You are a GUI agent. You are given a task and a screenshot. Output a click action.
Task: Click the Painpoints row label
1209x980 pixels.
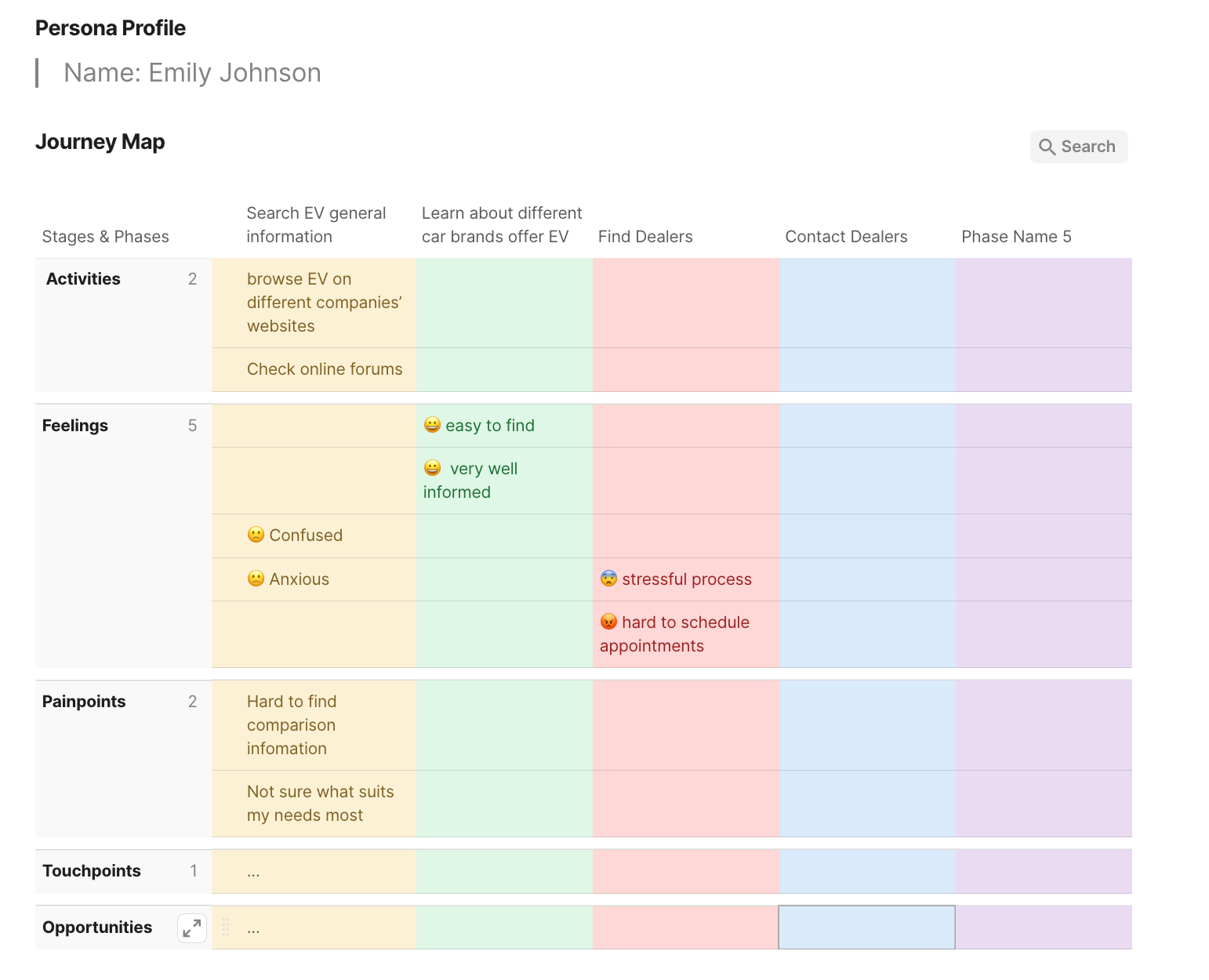click(84, 702)
